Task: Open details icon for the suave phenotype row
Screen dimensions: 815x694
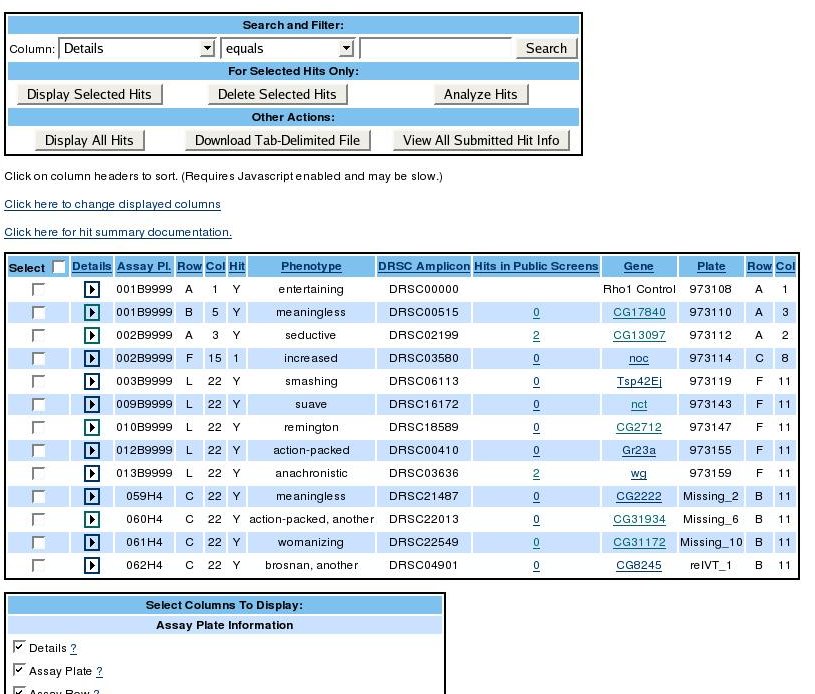Action: tap(92, 404)
